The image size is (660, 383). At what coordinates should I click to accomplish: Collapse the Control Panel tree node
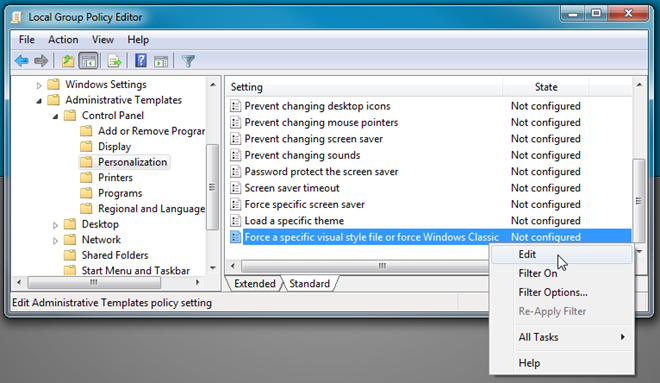[55, 117]
